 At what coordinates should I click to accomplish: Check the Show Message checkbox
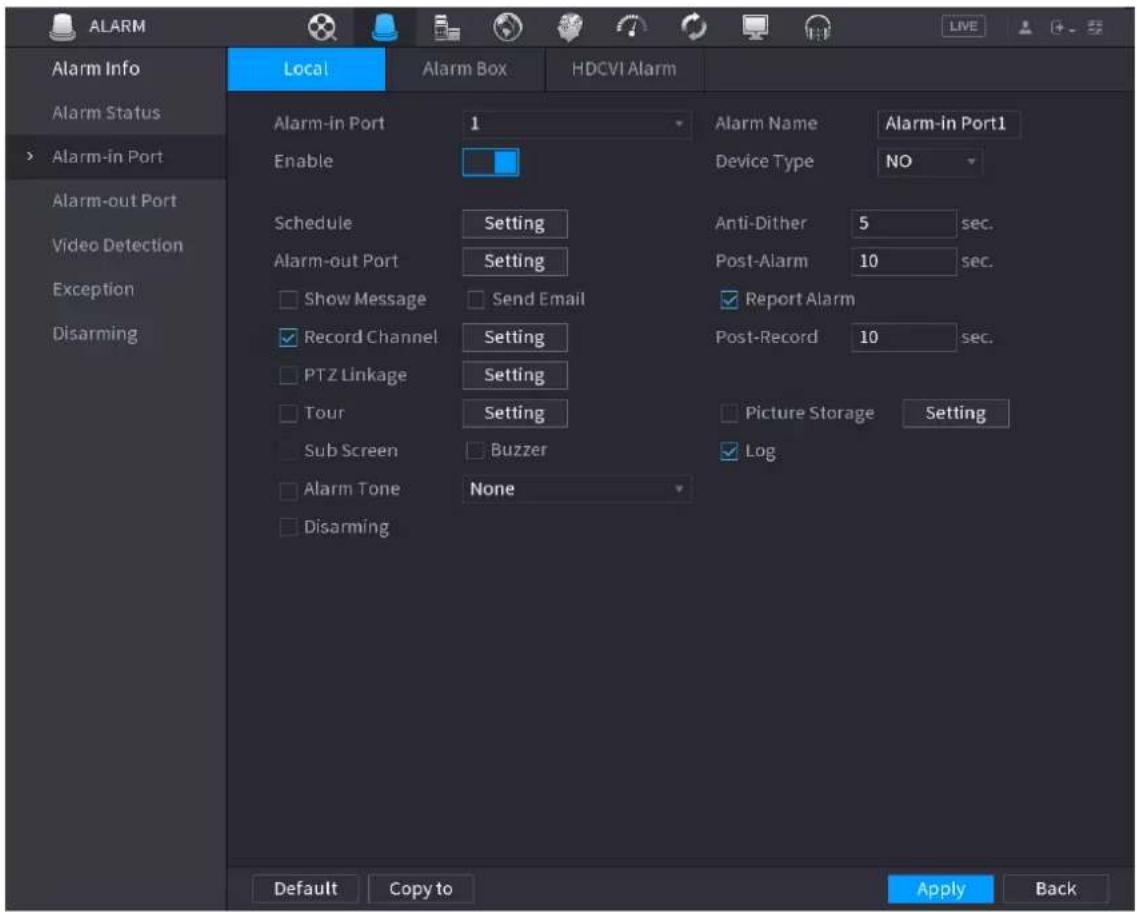point(288,299)
